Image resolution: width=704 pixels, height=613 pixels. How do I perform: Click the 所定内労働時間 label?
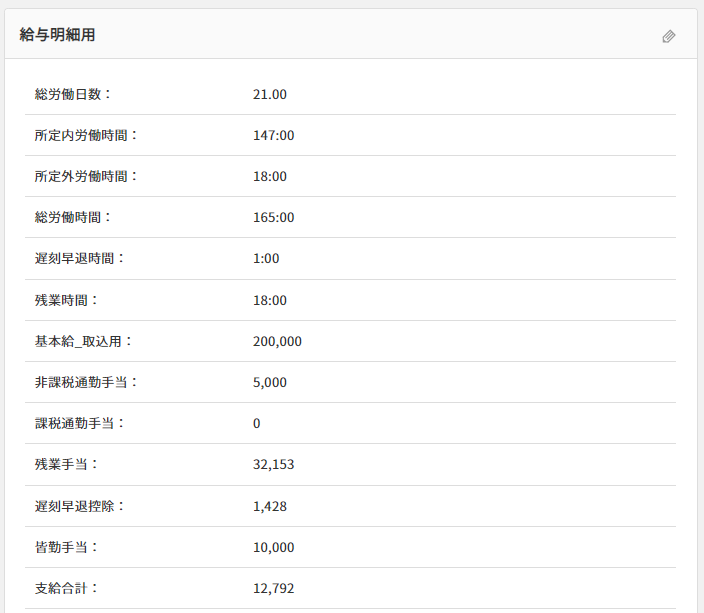pos(86,135)
